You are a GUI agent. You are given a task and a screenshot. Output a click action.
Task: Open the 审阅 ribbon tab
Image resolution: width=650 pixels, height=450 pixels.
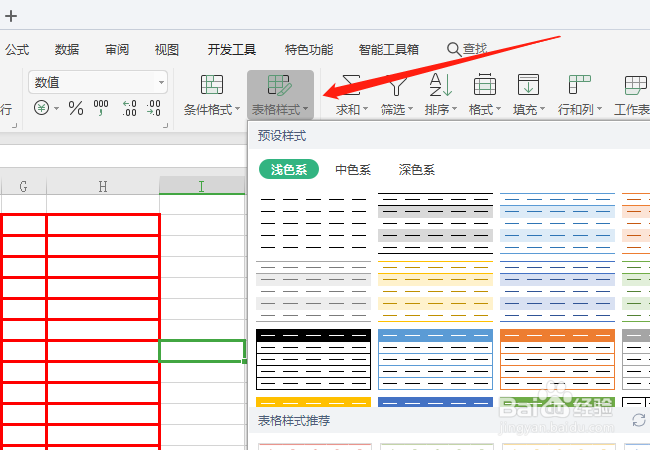coord(117,50)
